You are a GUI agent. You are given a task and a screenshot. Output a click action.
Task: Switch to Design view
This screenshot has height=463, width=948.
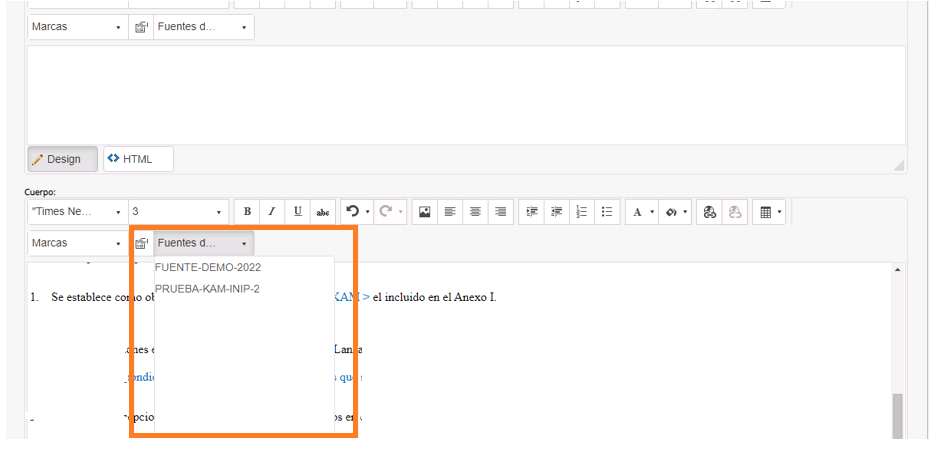tap(62, 159)
